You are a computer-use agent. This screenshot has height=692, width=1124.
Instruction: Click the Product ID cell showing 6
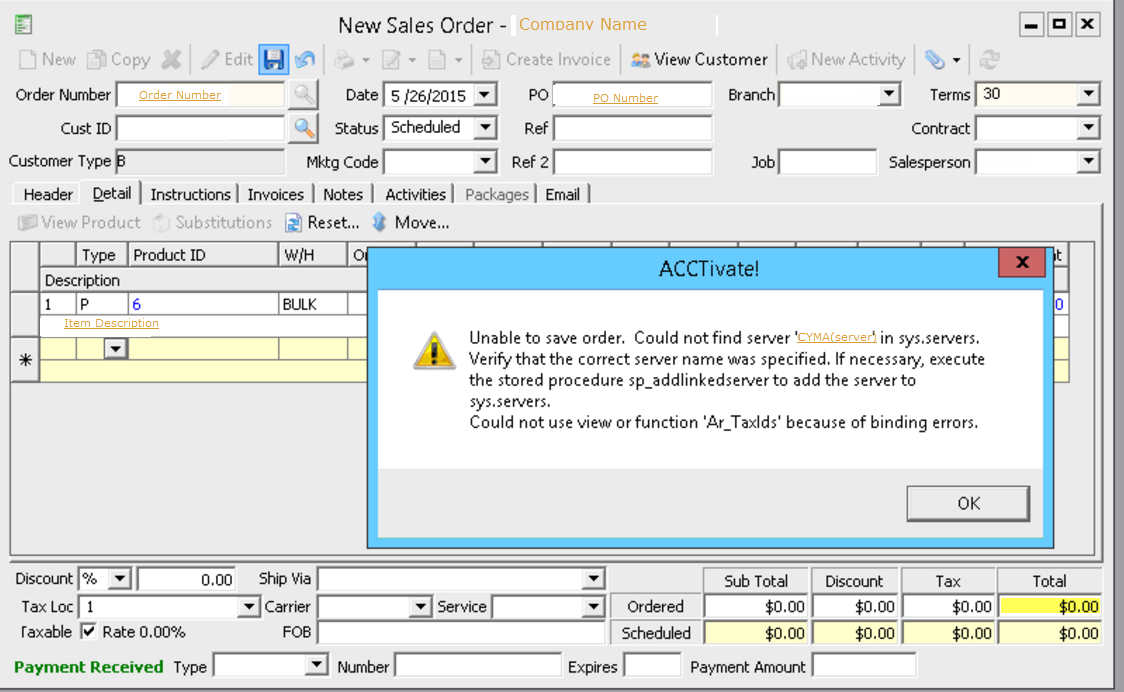point(203,304)
